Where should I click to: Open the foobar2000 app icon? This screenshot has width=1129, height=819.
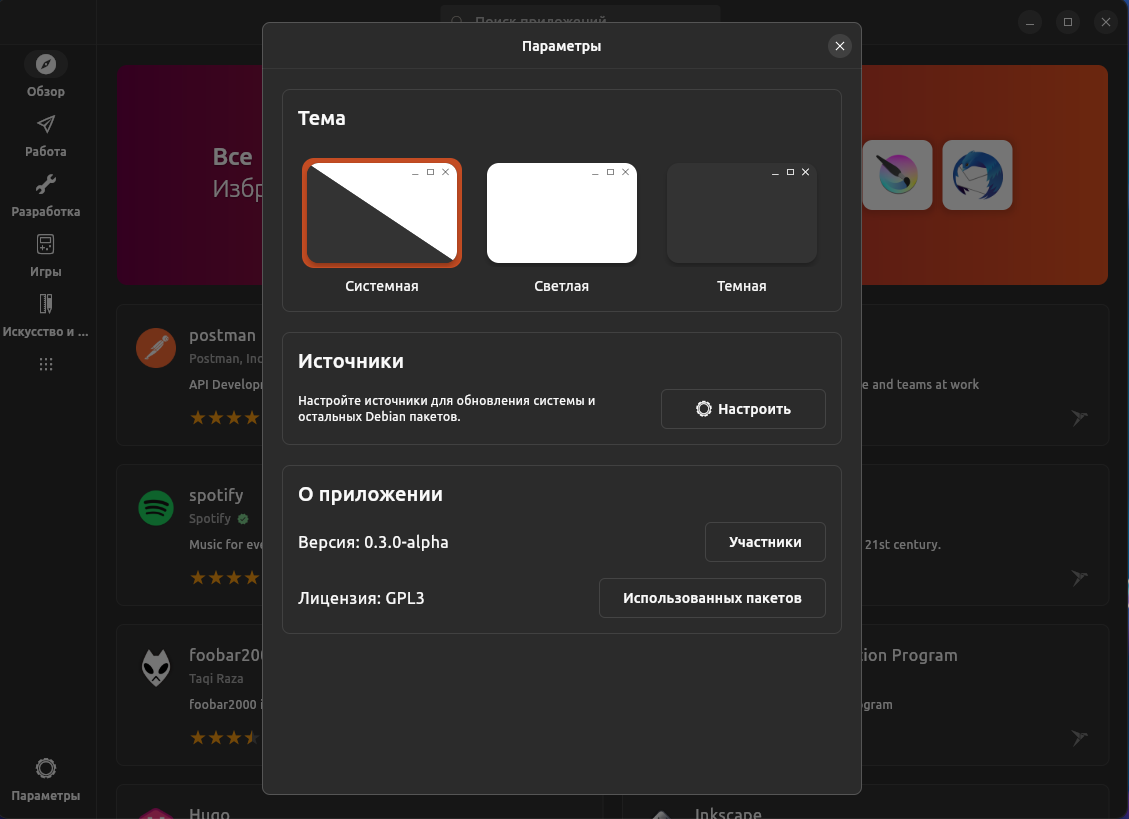(156, 668)
